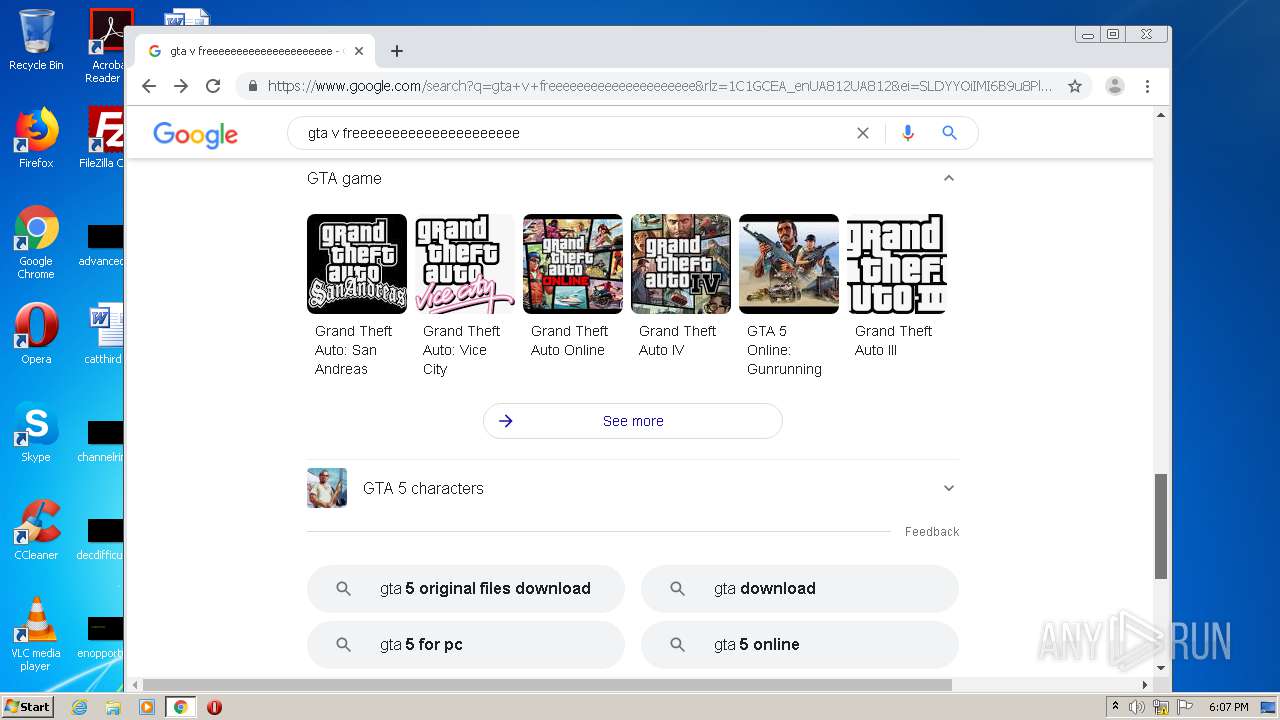
Task: Open Windows Explorer folder in taskbar
Action: coord(113,707)
